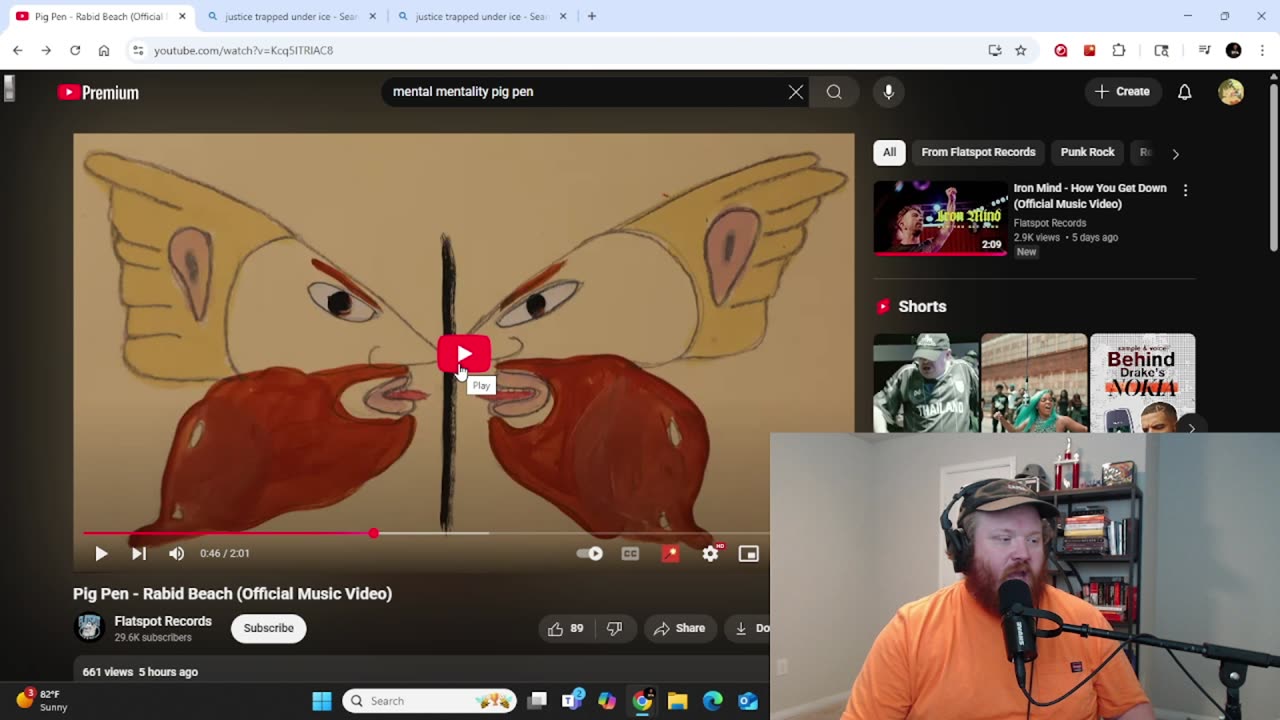Click '661 views 5 hours ago' description text
The image size is (1280, 720).
[x=140, y=672]
